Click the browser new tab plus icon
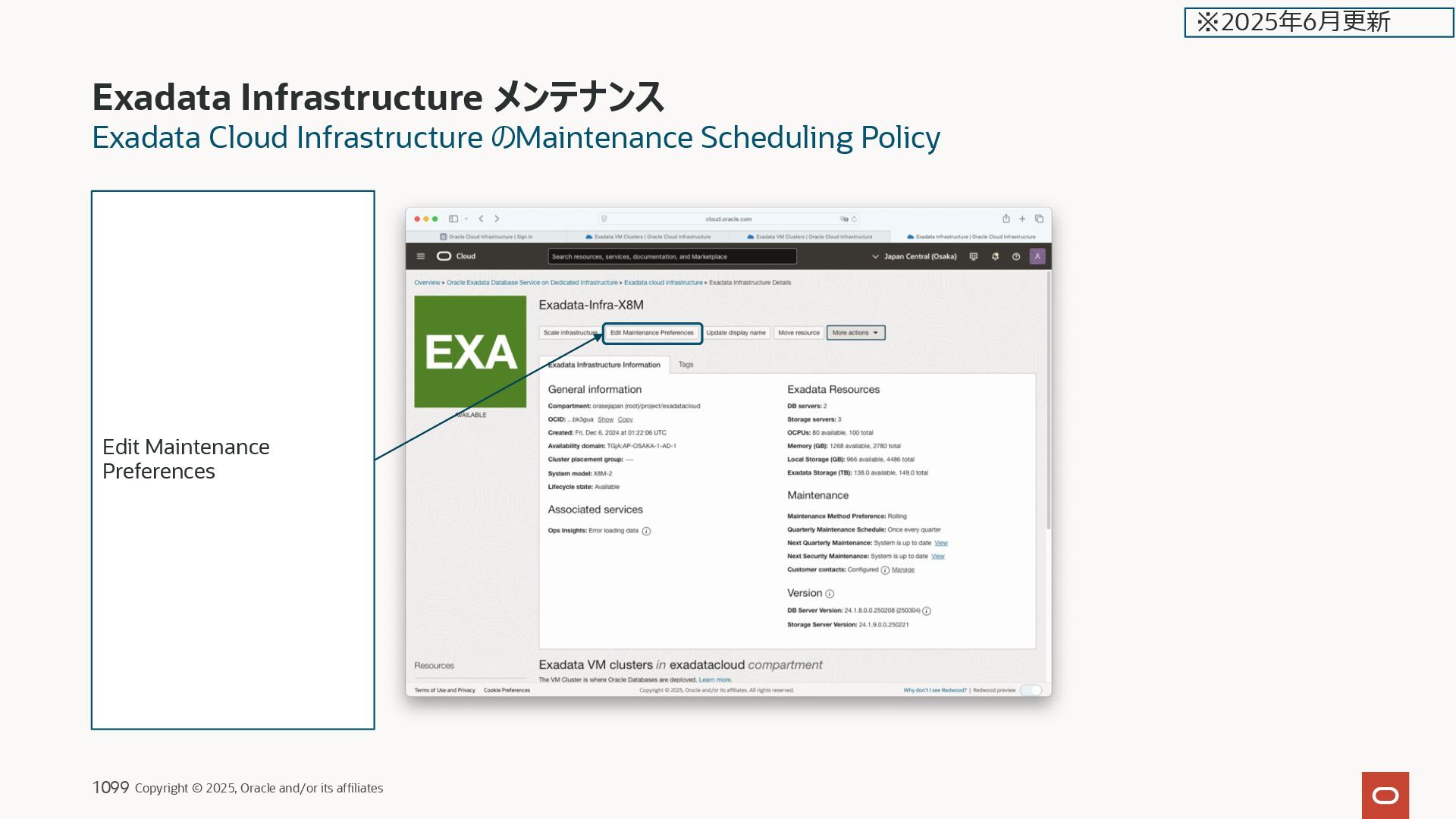The image size is (1456, 819). [x=1022, y=218]
